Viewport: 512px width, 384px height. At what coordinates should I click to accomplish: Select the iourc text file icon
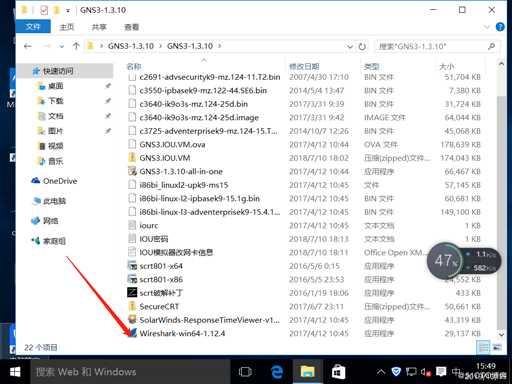coord(132,225)
